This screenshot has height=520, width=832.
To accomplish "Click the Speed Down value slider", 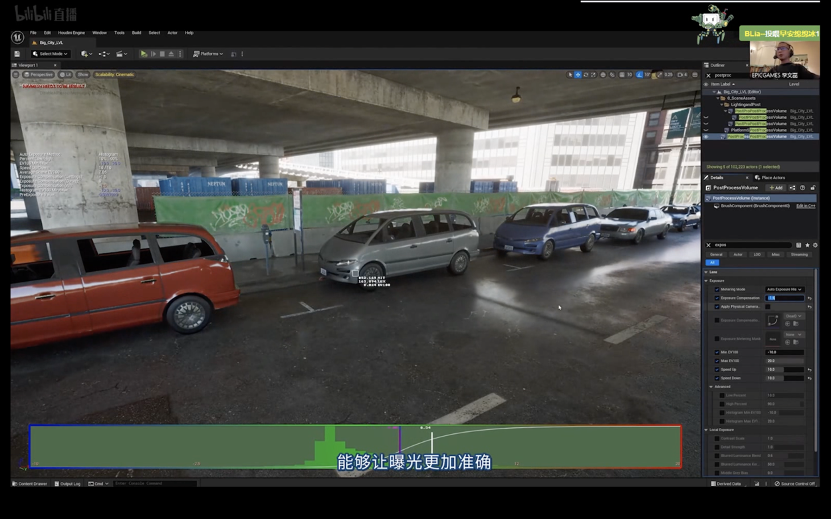I will pos(784,378).
